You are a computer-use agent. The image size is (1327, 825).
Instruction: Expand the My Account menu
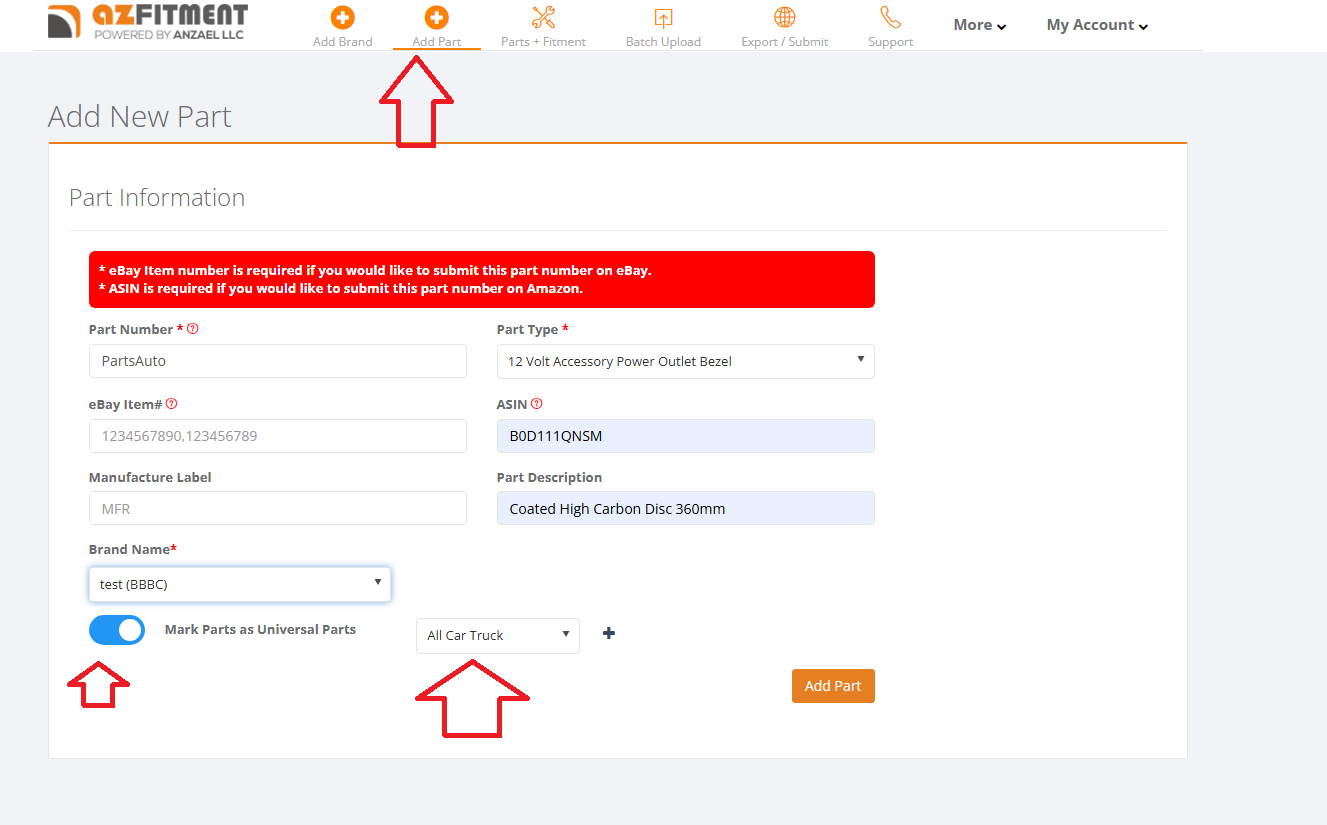[1097, 25]
